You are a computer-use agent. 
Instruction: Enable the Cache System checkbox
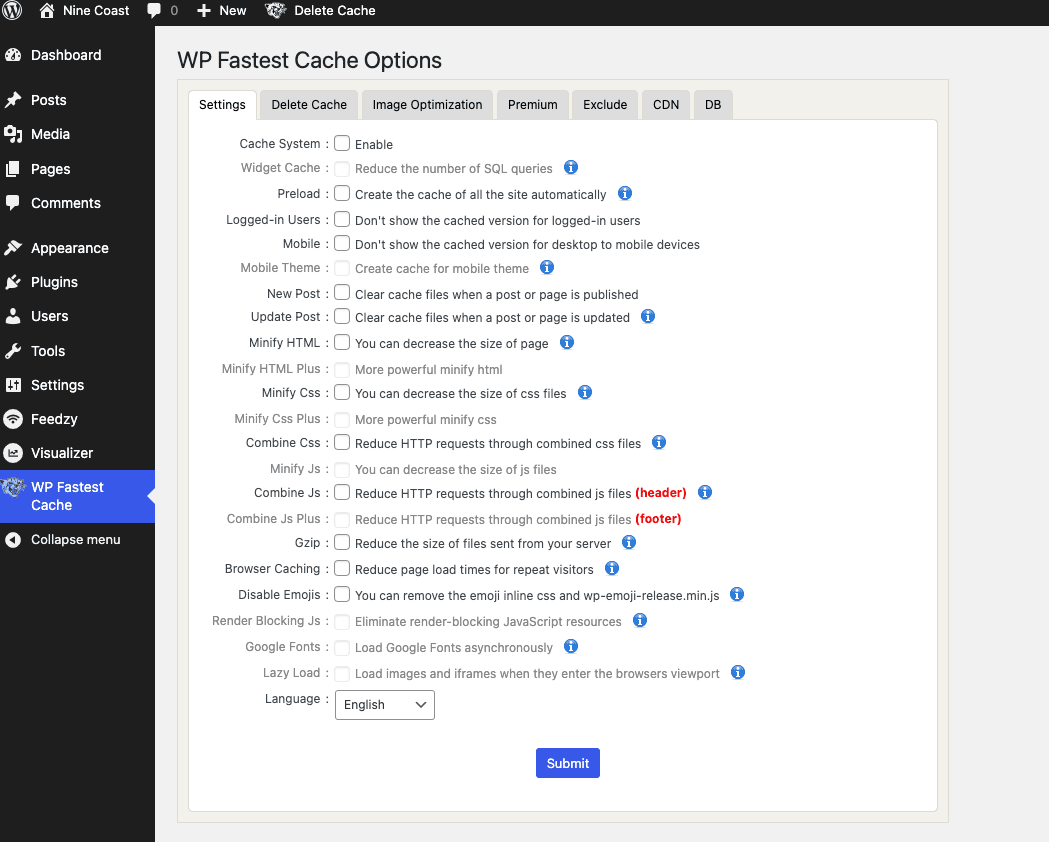(x=342, y=144)
